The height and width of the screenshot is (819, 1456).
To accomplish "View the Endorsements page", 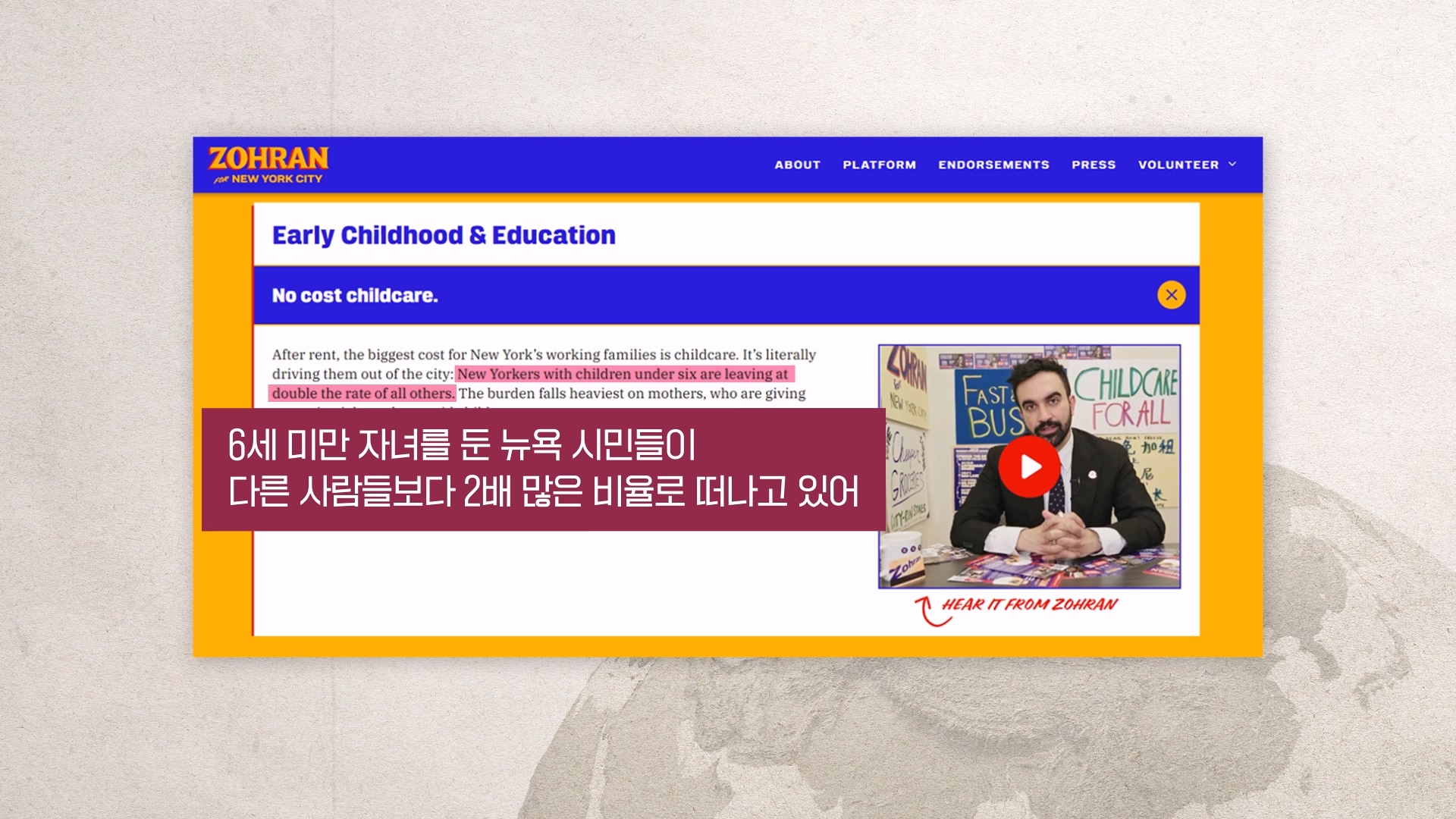I will [x=993, y=165].
